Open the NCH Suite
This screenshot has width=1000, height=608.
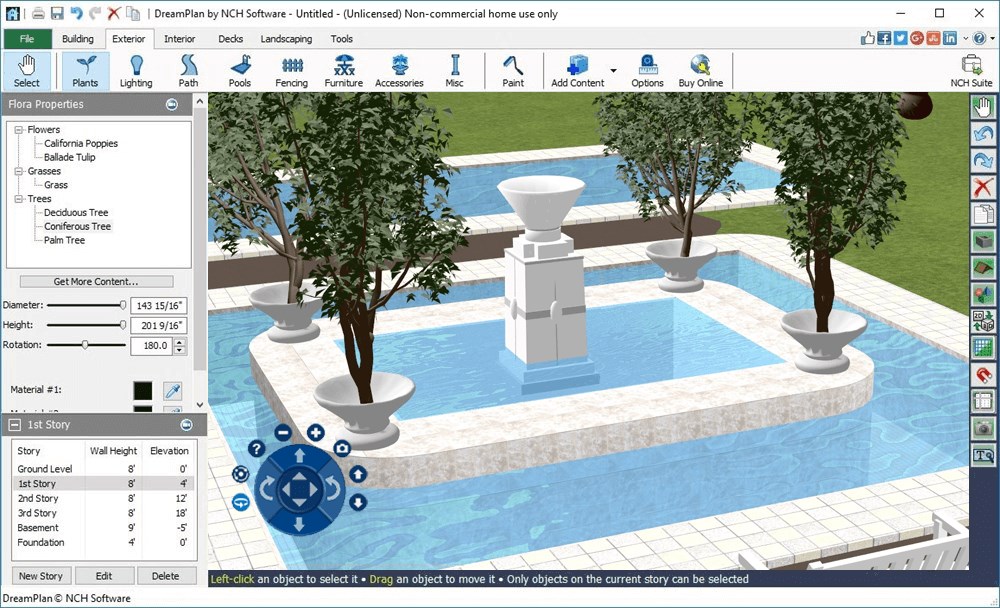971,71
